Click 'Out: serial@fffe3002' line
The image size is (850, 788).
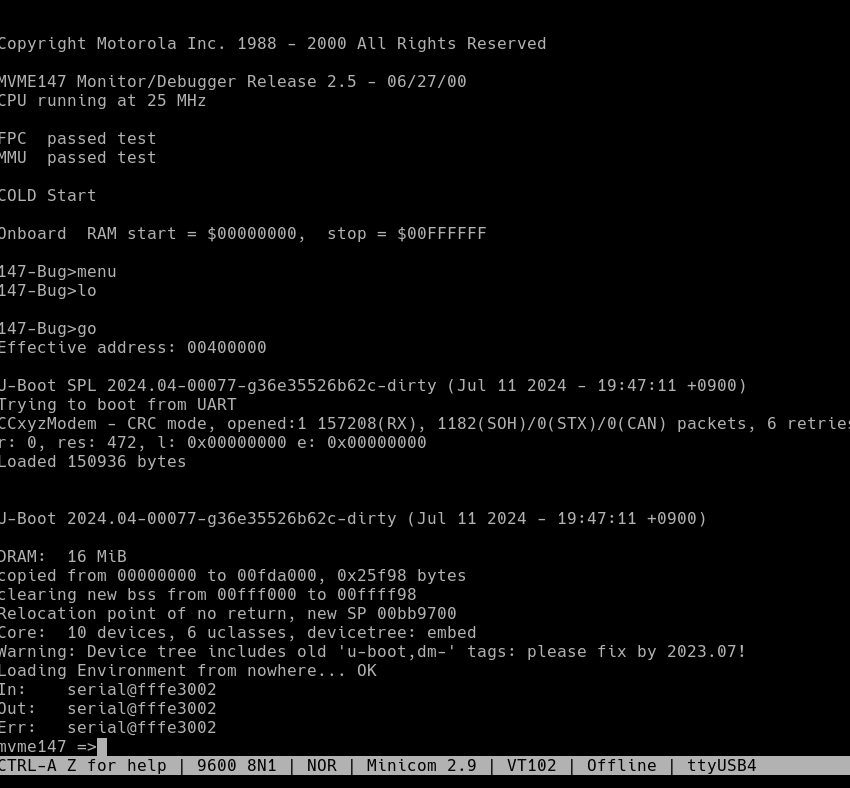[108, 708]
